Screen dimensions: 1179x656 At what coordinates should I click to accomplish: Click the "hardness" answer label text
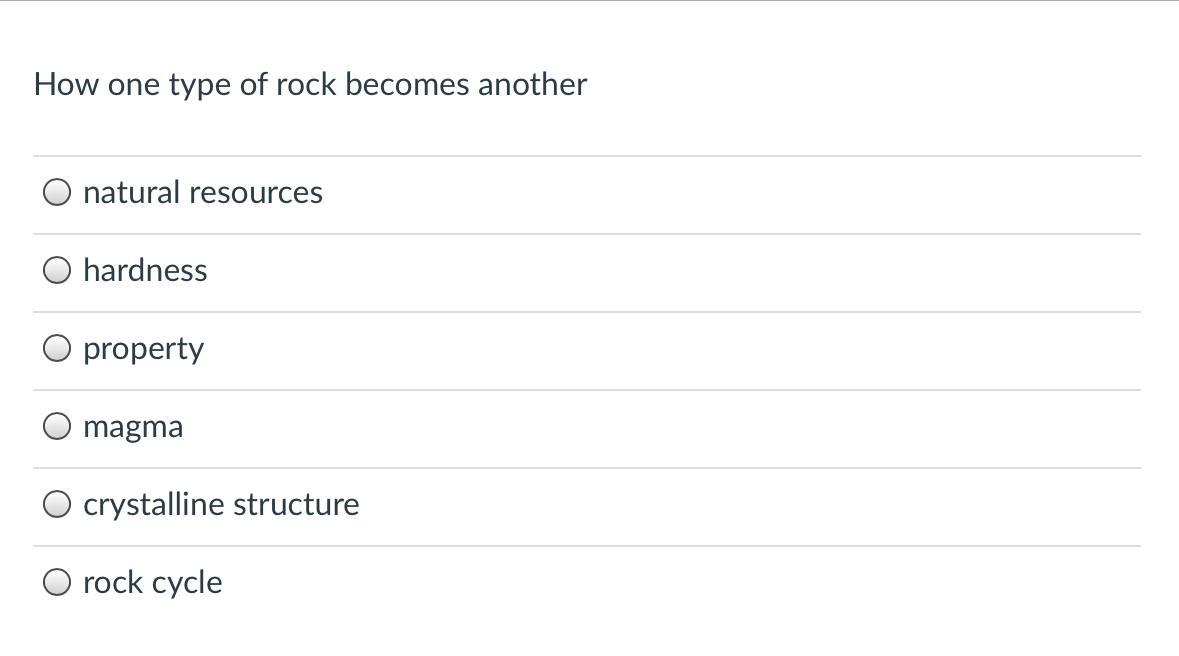coord(145,270)
